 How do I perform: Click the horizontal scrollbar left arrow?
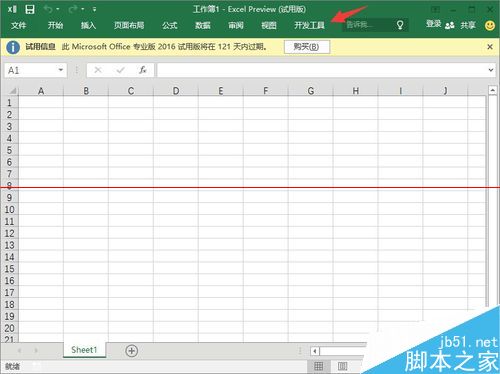pyautogui.click(x=315, y=351)
